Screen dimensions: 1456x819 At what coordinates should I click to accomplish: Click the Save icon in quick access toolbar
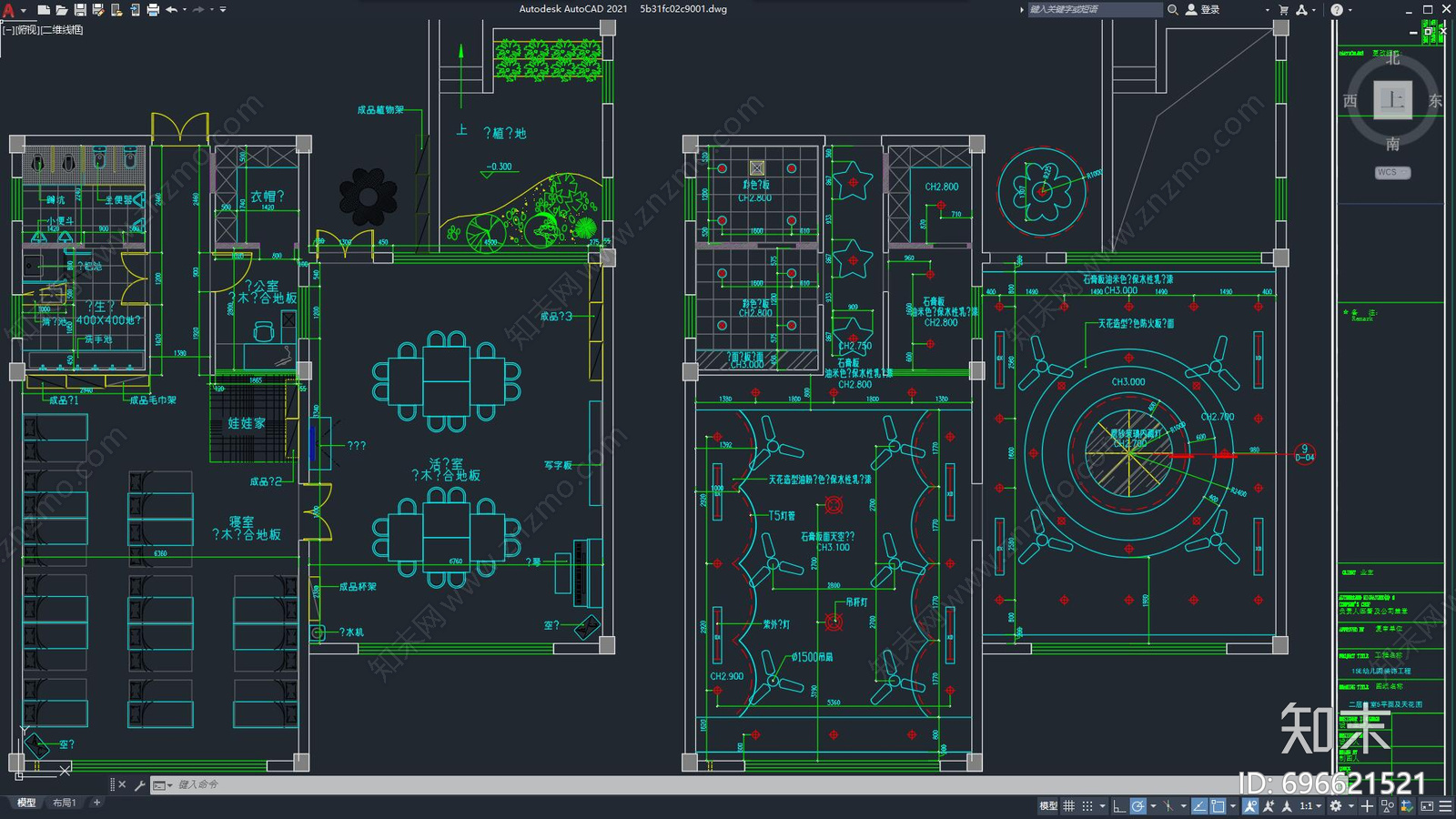pos(80,10)
